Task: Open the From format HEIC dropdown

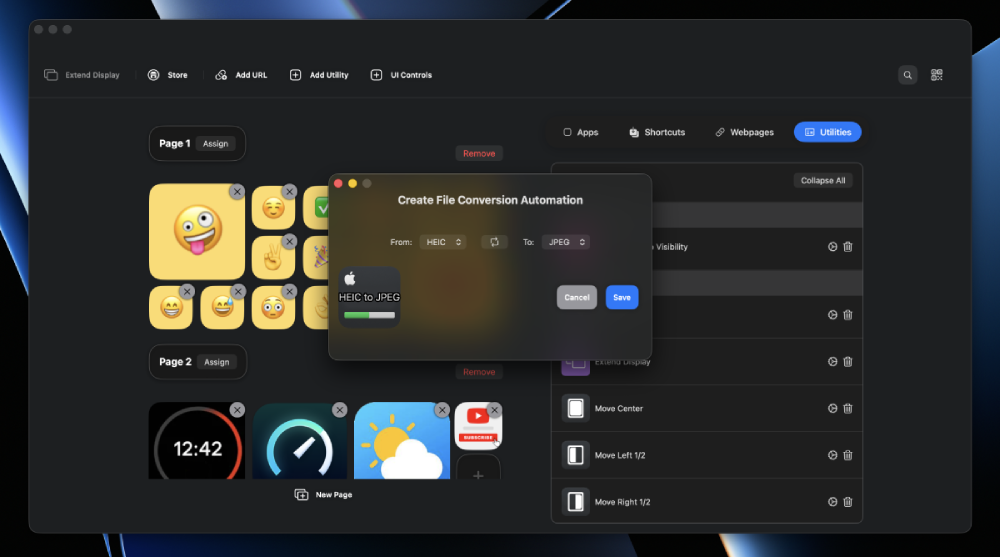Action: click(x=443, y=242)
